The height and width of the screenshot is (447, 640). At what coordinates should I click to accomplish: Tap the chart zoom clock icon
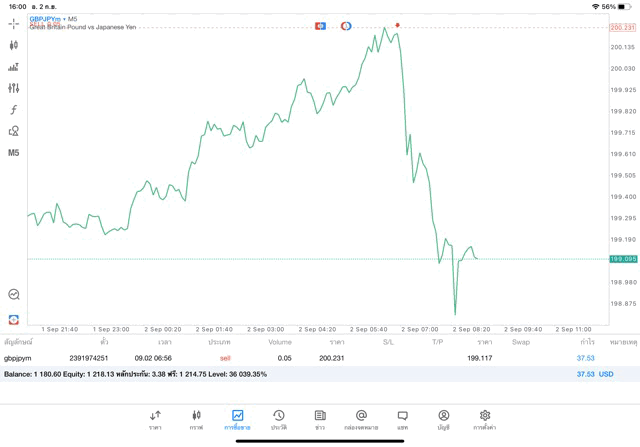point(13,295)
